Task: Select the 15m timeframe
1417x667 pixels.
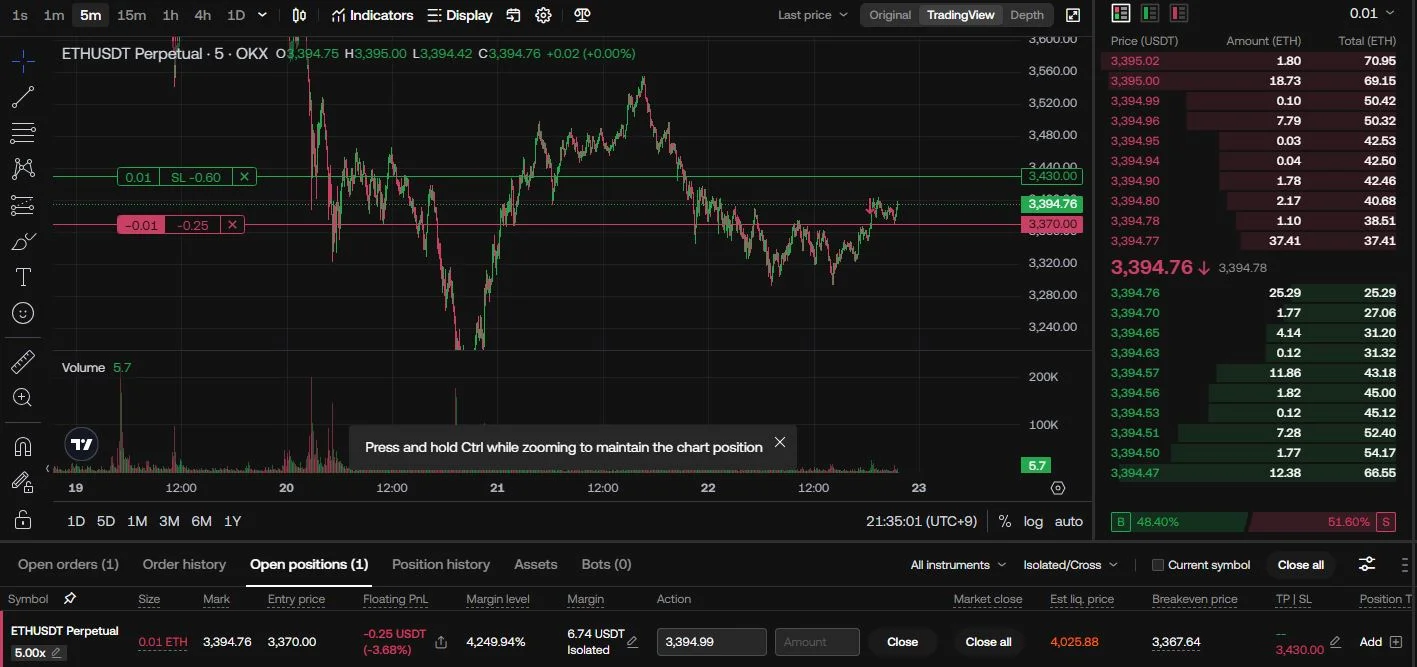Action: 131,15
